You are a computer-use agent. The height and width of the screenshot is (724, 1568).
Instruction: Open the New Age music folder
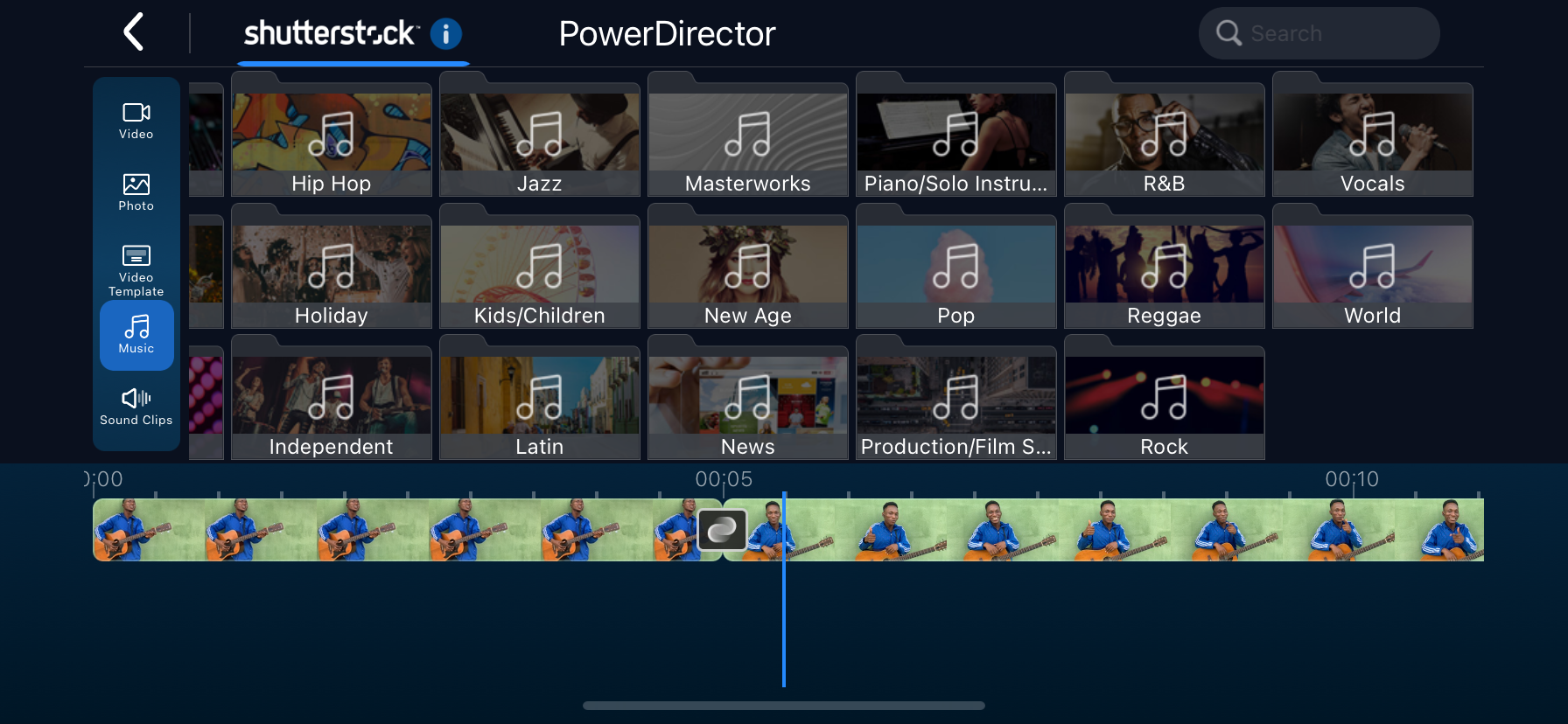(748, 266)
